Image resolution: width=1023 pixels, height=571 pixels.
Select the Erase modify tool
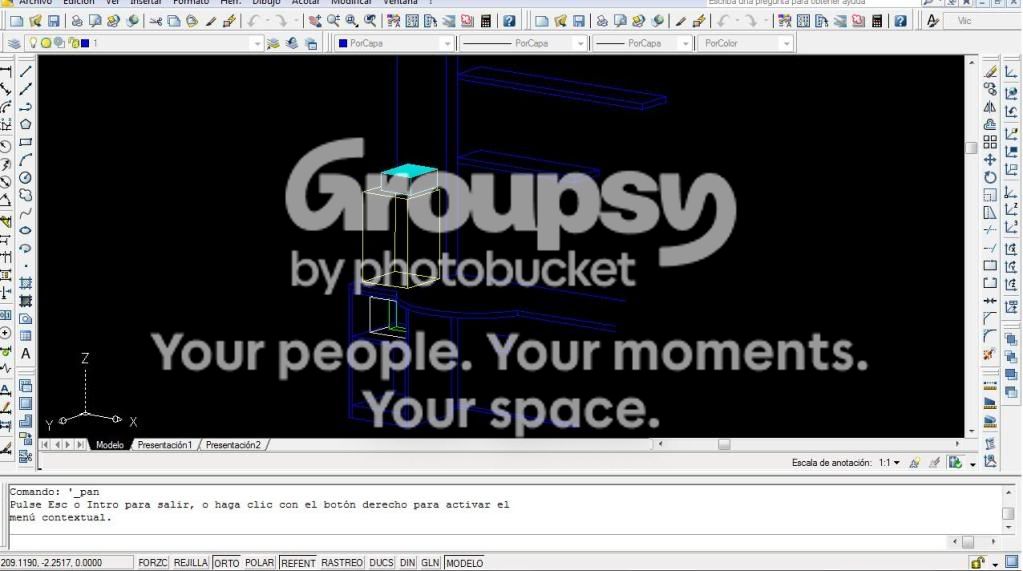(x=990, y=71)
